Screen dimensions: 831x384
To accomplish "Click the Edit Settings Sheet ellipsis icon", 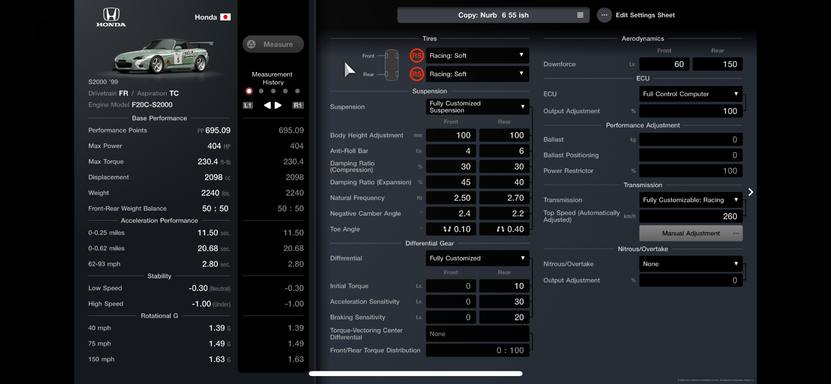I will pyautogui.click(x=604, y=15).
